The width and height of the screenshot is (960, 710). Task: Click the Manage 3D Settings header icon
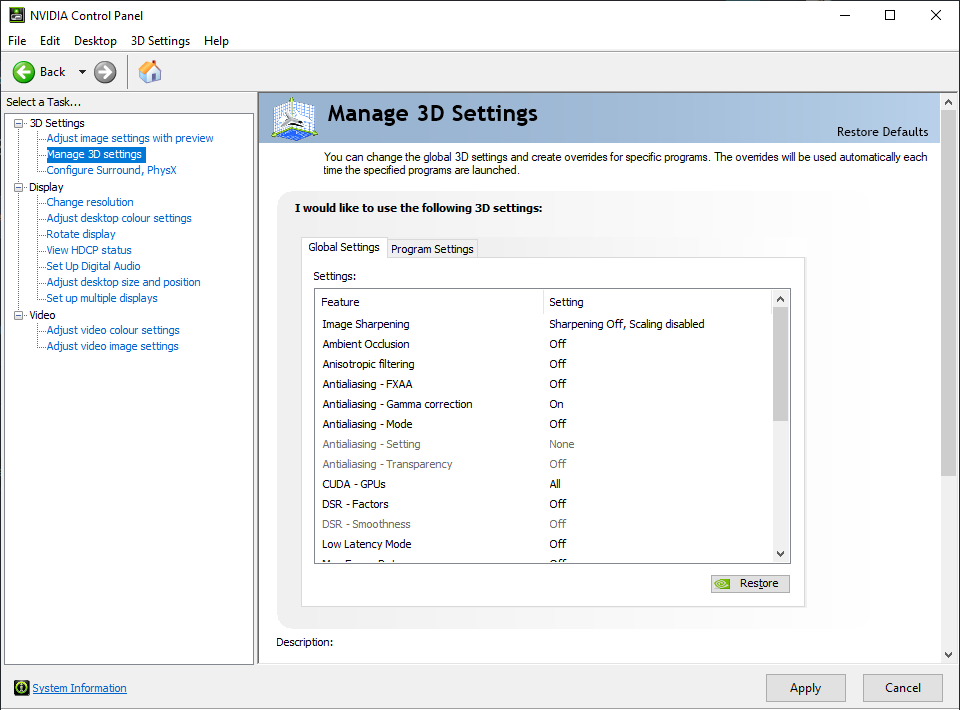[294, 118]
